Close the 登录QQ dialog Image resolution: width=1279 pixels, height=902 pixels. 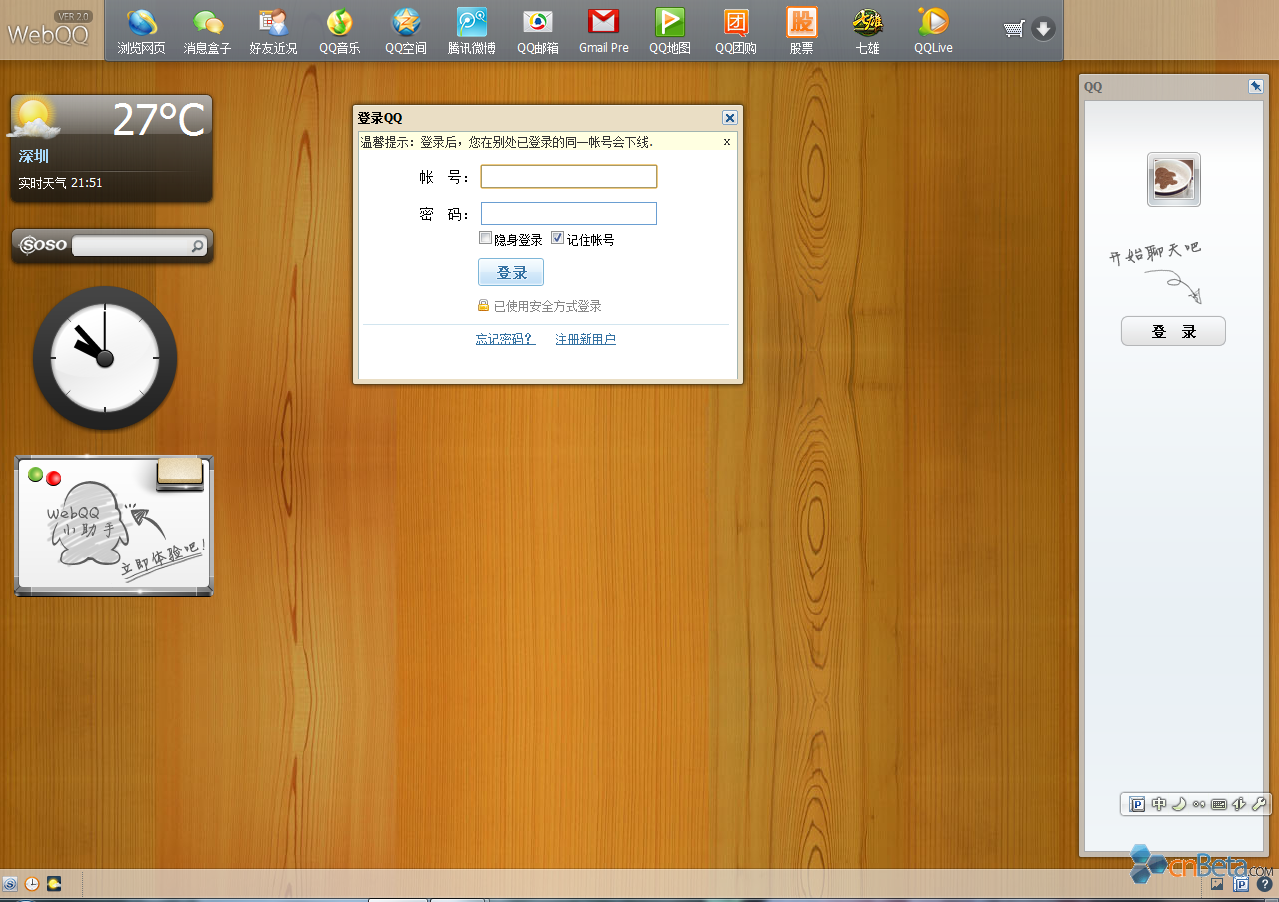tap(730, 118)
